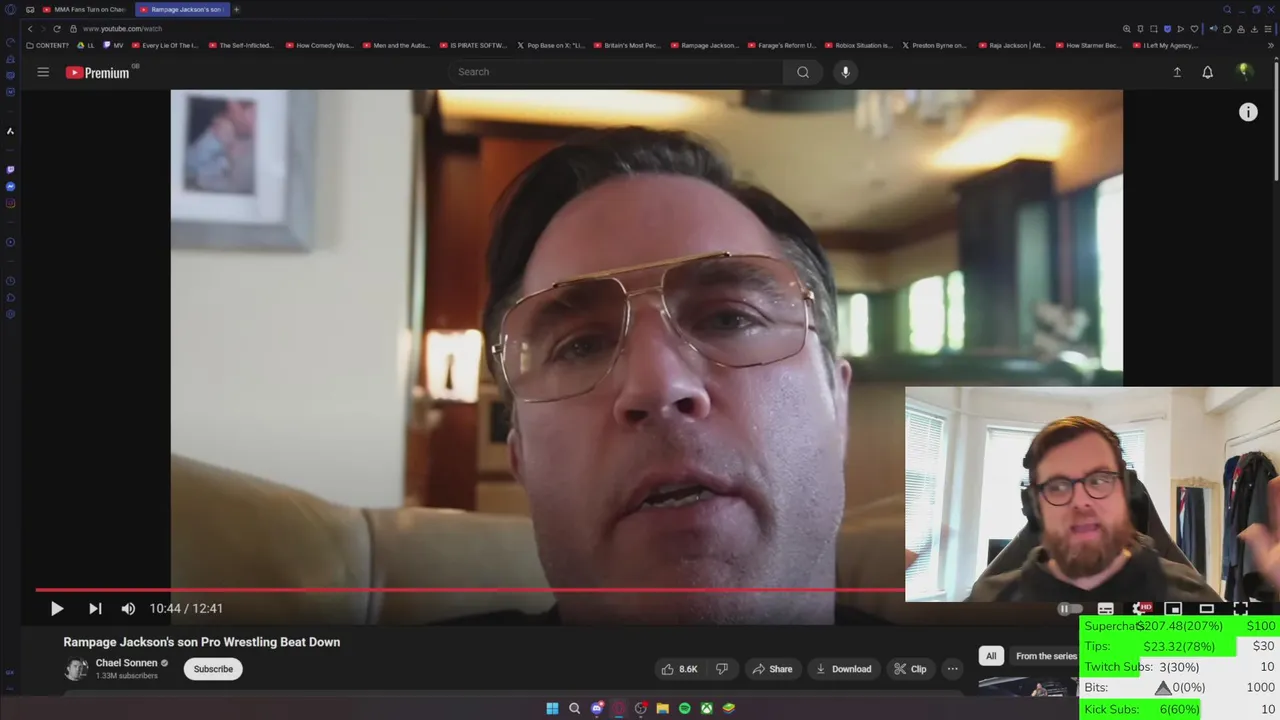Open How Starmer Bec... bookmark
The width and height of the screenshot is (1280, 720).
tap(1089, 45)
